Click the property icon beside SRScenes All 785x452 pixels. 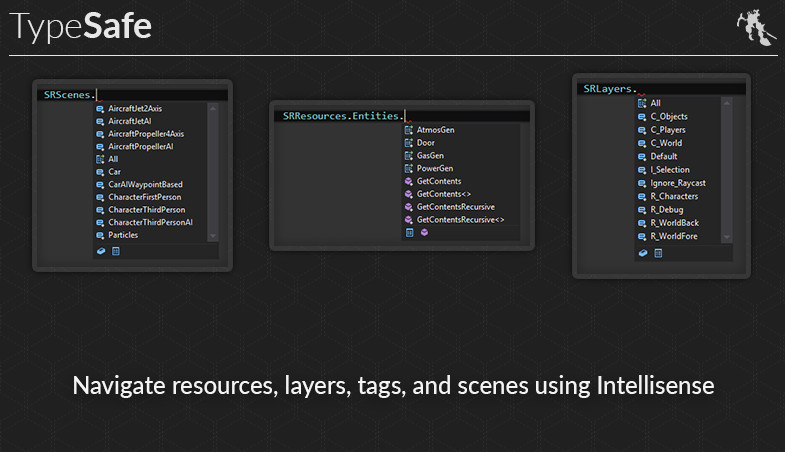pos(100,159)
